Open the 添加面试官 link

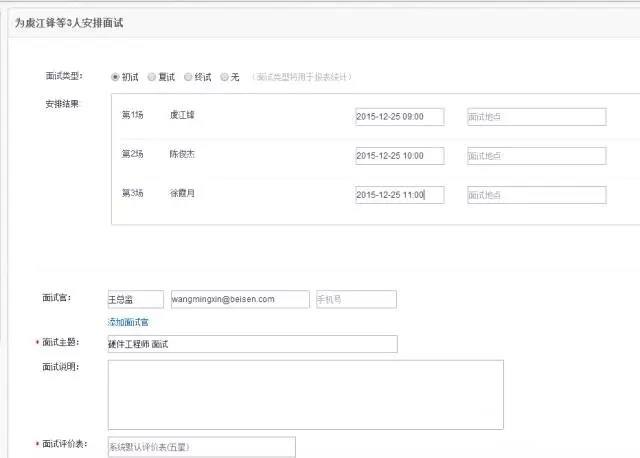tap(128, 322)
